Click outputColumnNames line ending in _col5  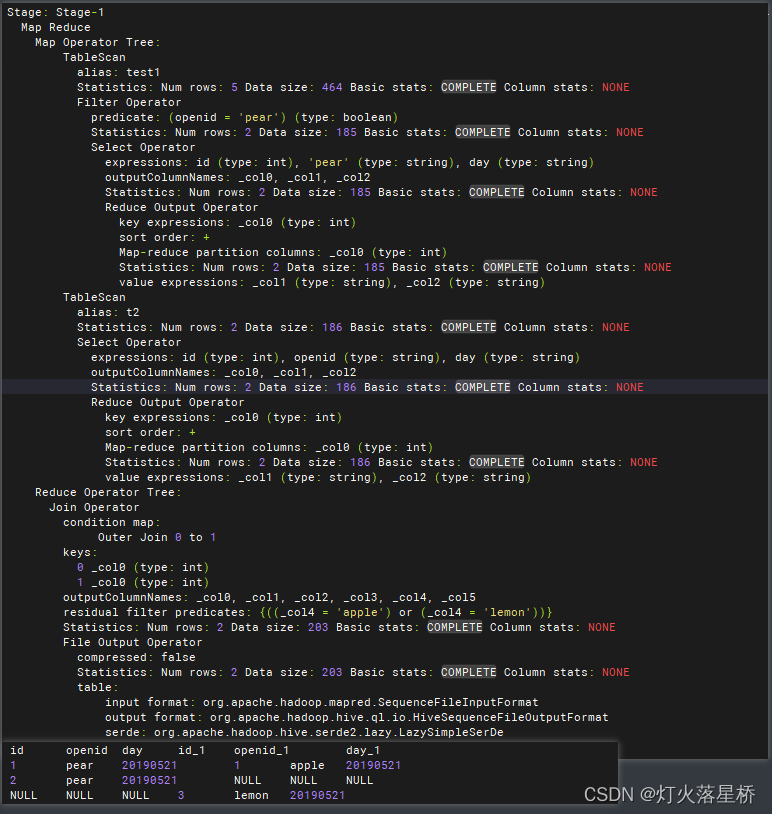pos(269,598)
